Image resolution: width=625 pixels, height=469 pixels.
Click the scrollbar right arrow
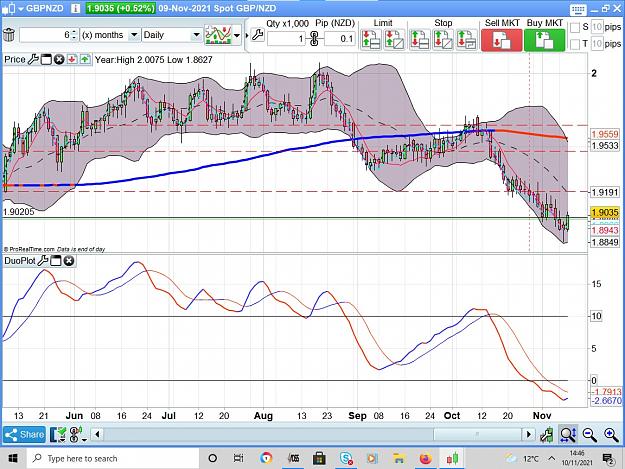click(x=529, y=434)
